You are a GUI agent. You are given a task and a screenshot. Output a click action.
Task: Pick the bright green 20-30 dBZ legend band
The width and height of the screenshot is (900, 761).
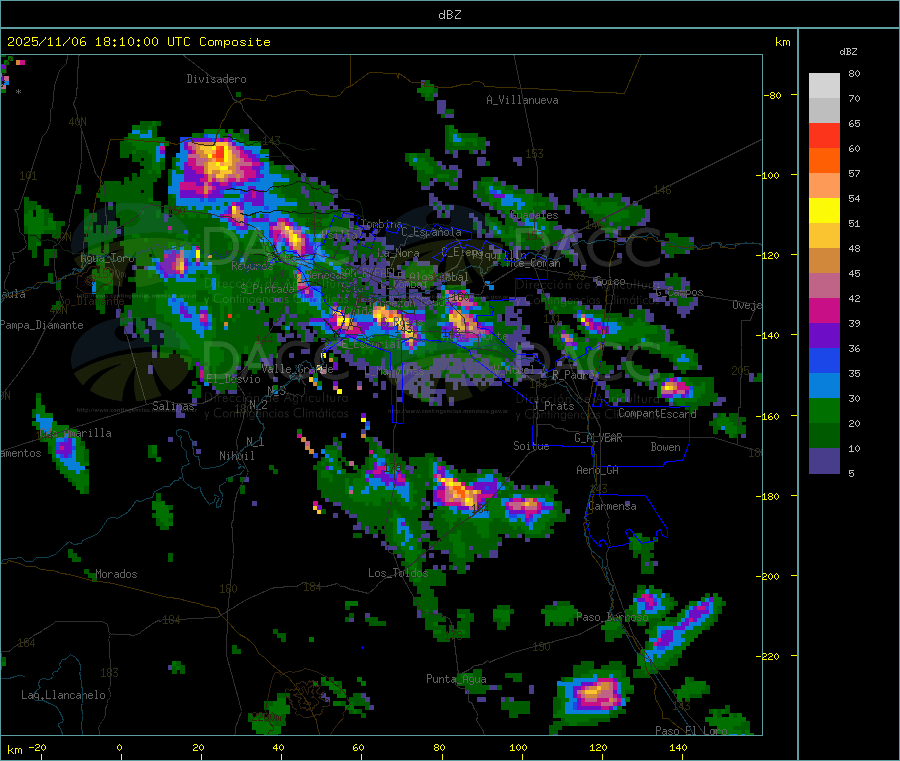824,411
